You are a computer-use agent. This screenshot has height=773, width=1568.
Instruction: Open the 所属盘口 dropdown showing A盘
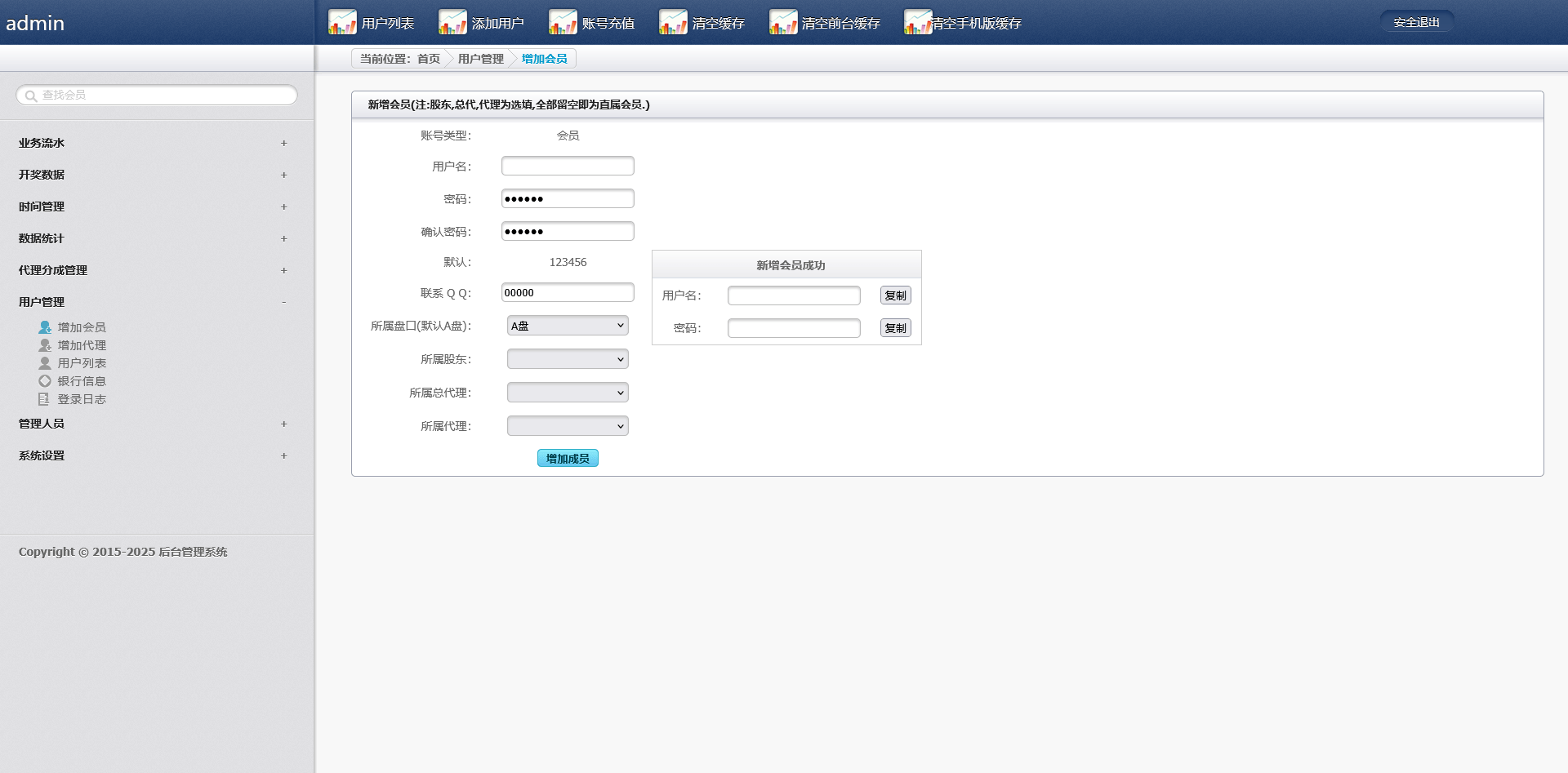[x=568, y=326]
